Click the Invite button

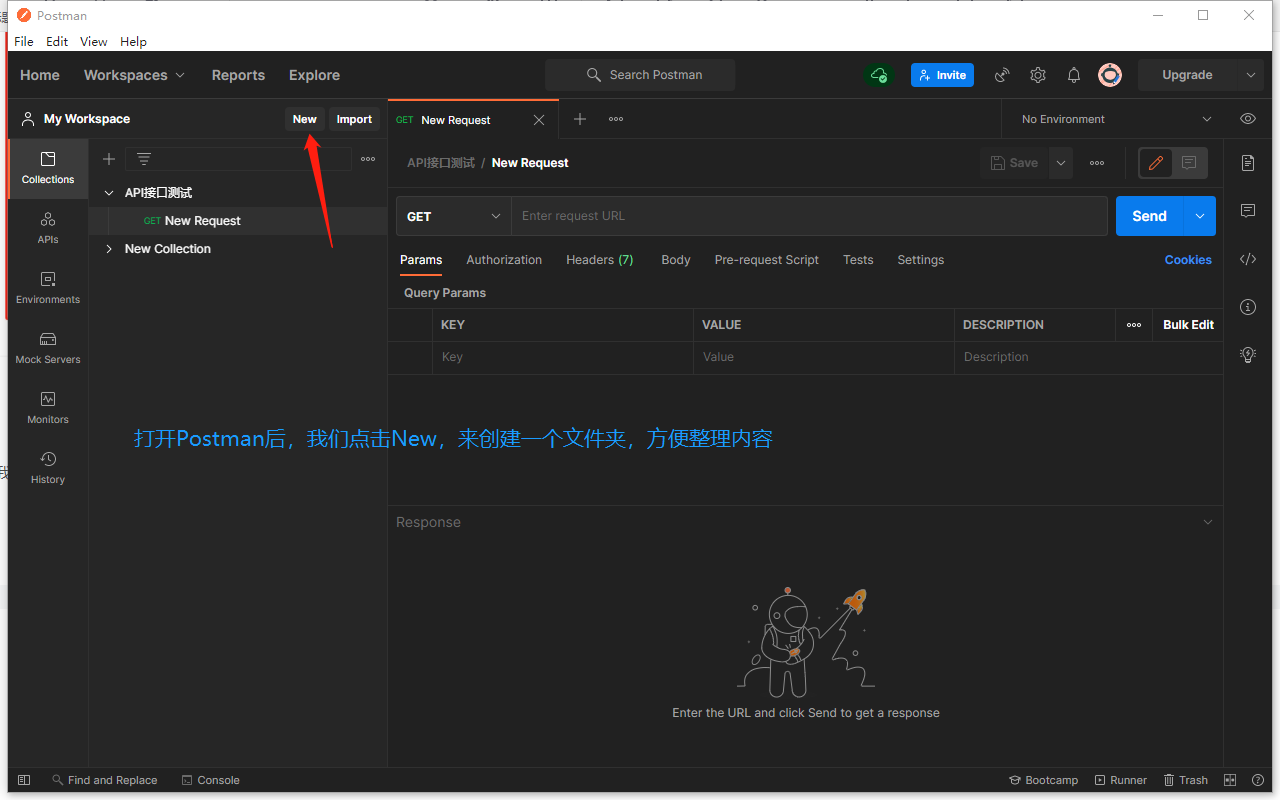pyautogui.click(x=942, y=75)
